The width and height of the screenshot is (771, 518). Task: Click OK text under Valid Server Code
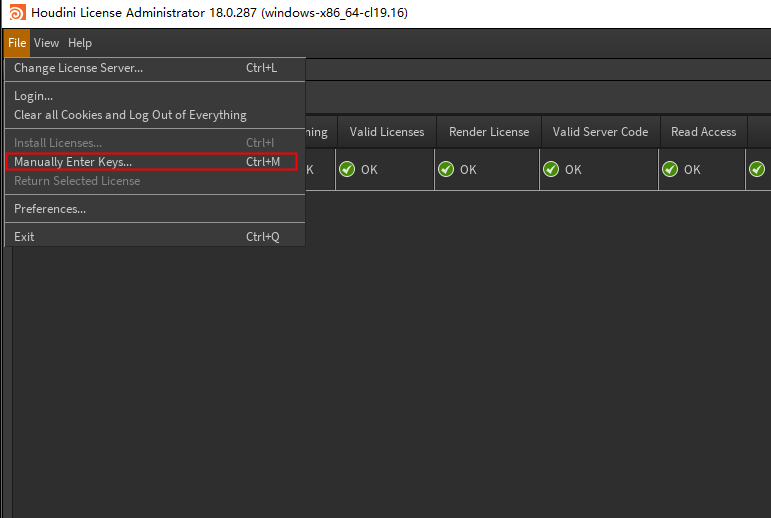(x=573, y=170)
